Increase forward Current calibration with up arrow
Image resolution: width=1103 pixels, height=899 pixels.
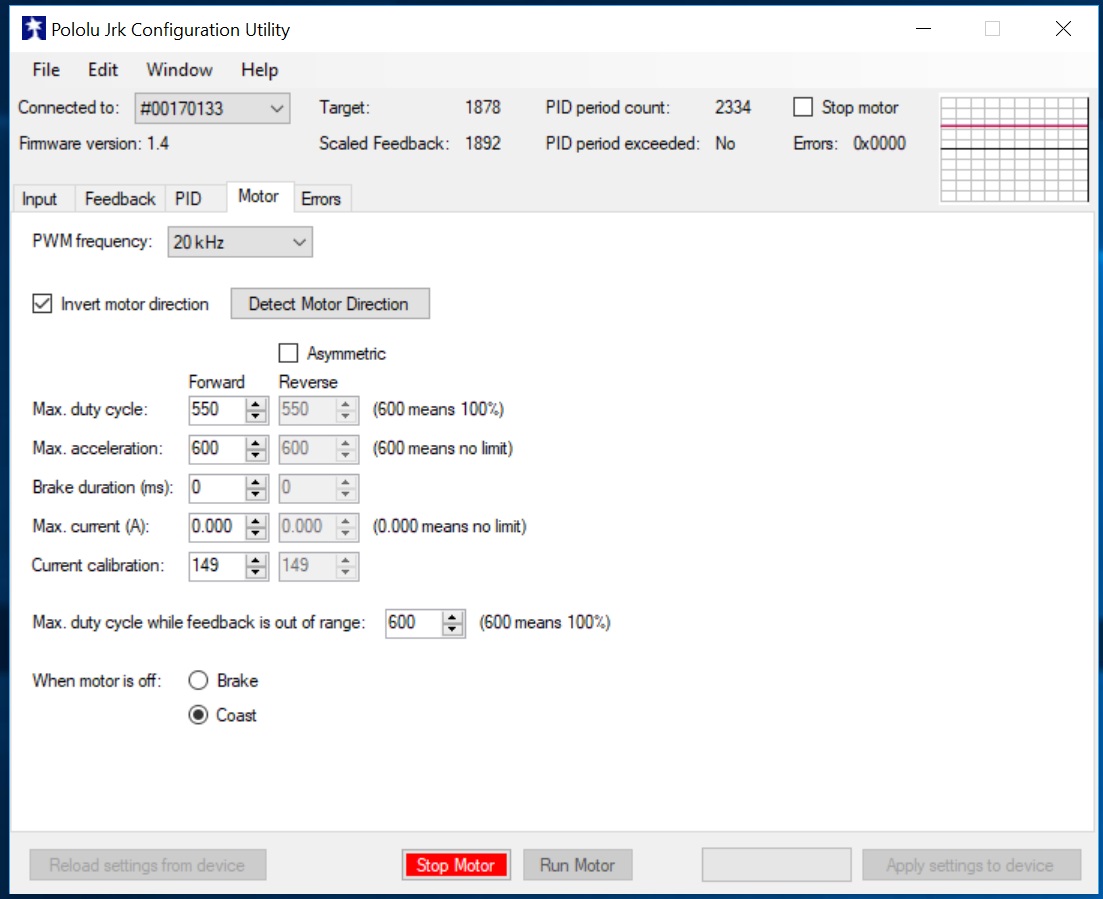point(256,560)
